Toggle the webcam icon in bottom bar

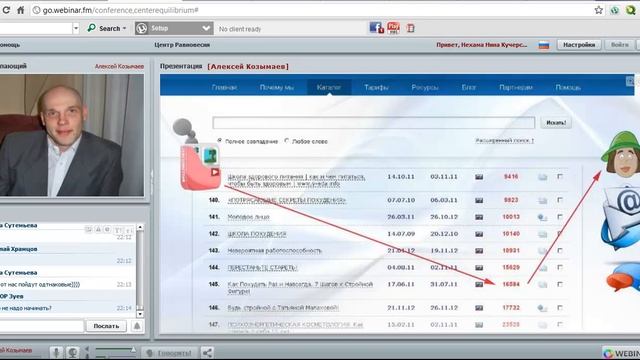(x=73, y=352)
